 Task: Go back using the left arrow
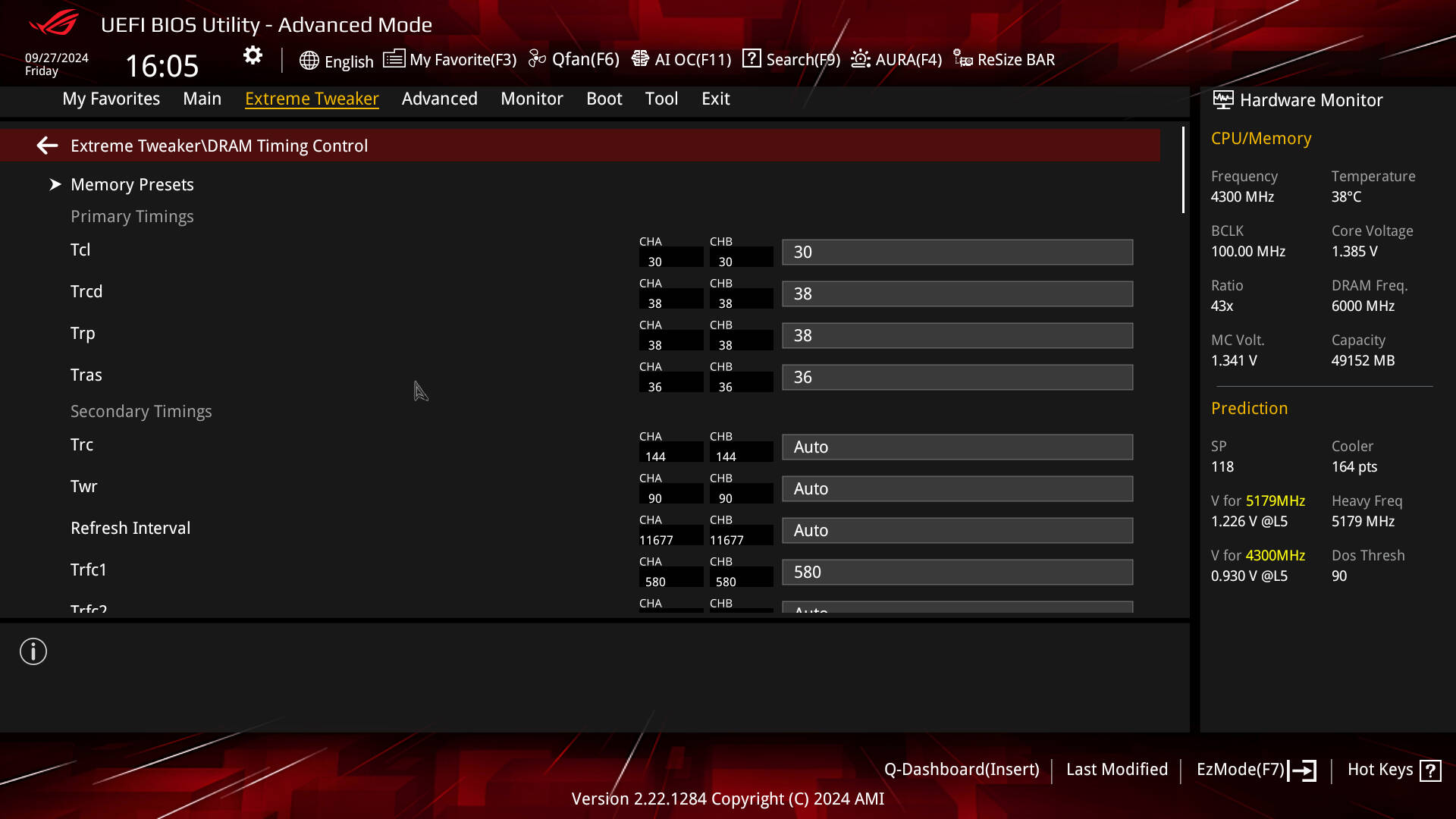pyautogui.click(x=47, y=146)
